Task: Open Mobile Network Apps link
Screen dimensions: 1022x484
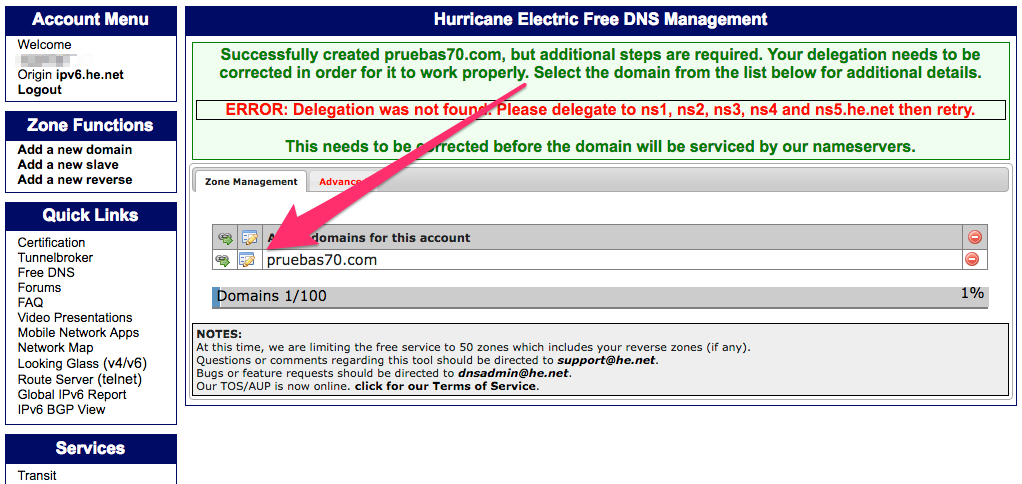Action: [x=78, y=333]
